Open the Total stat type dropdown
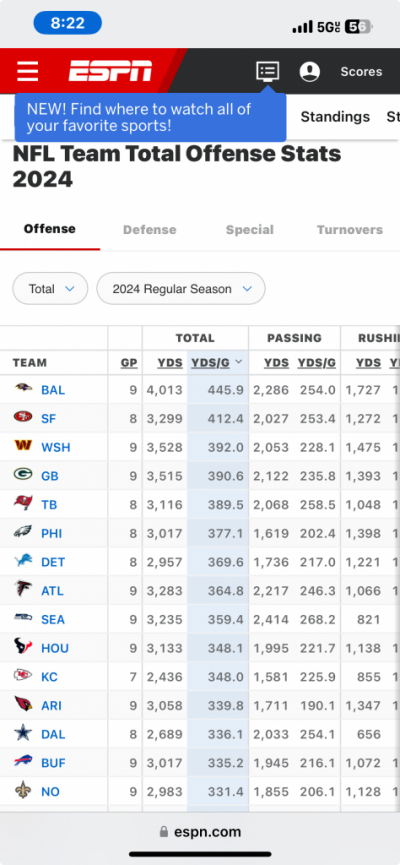The width and height of the screenshot is (400, 865). pos(50,289)
